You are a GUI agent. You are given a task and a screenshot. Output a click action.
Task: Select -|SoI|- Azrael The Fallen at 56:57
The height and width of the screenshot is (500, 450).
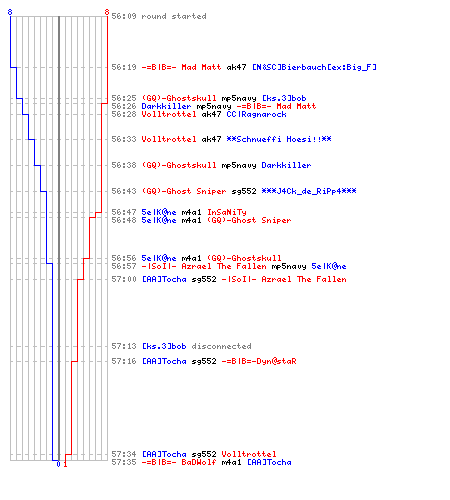click(204, 266)
